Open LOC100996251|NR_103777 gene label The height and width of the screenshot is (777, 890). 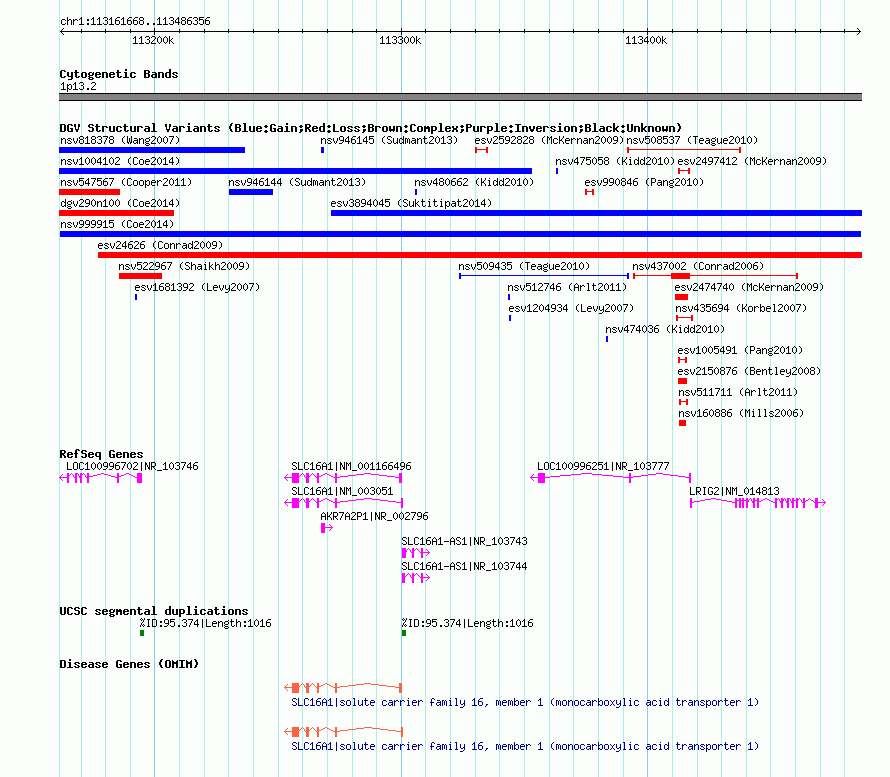[x=603, y=466]
